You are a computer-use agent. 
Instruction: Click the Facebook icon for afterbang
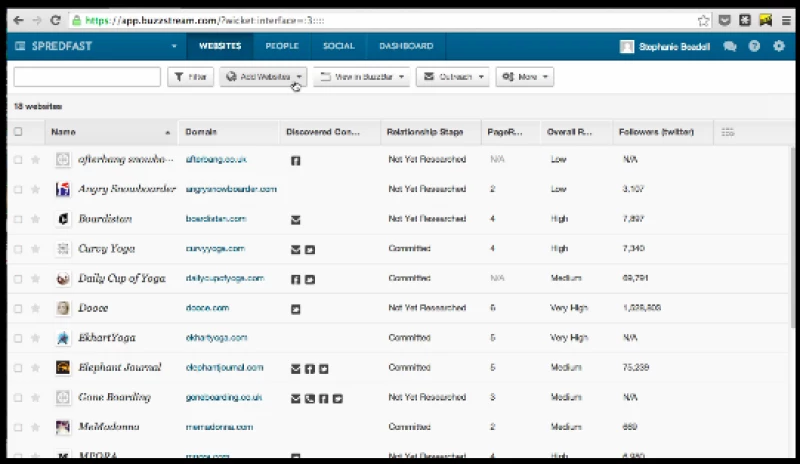pos(295,160)
